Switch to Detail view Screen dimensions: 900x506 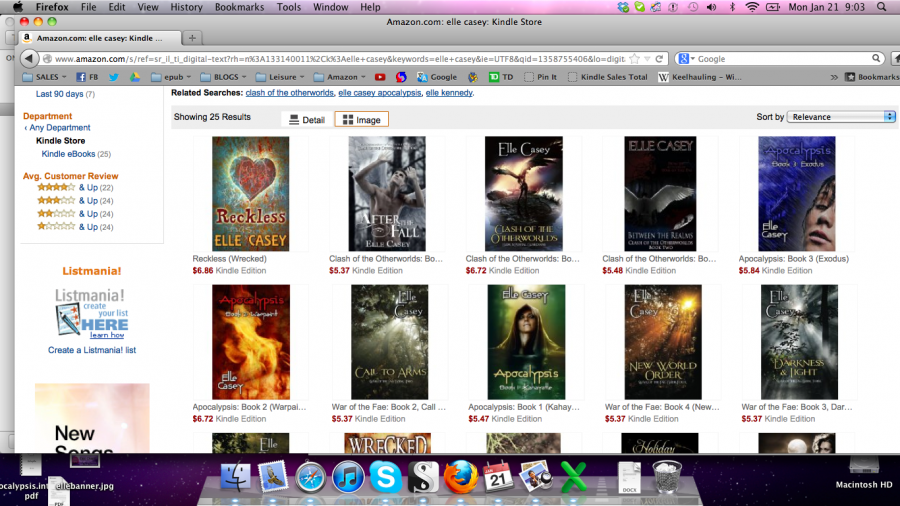click(307, 119)
